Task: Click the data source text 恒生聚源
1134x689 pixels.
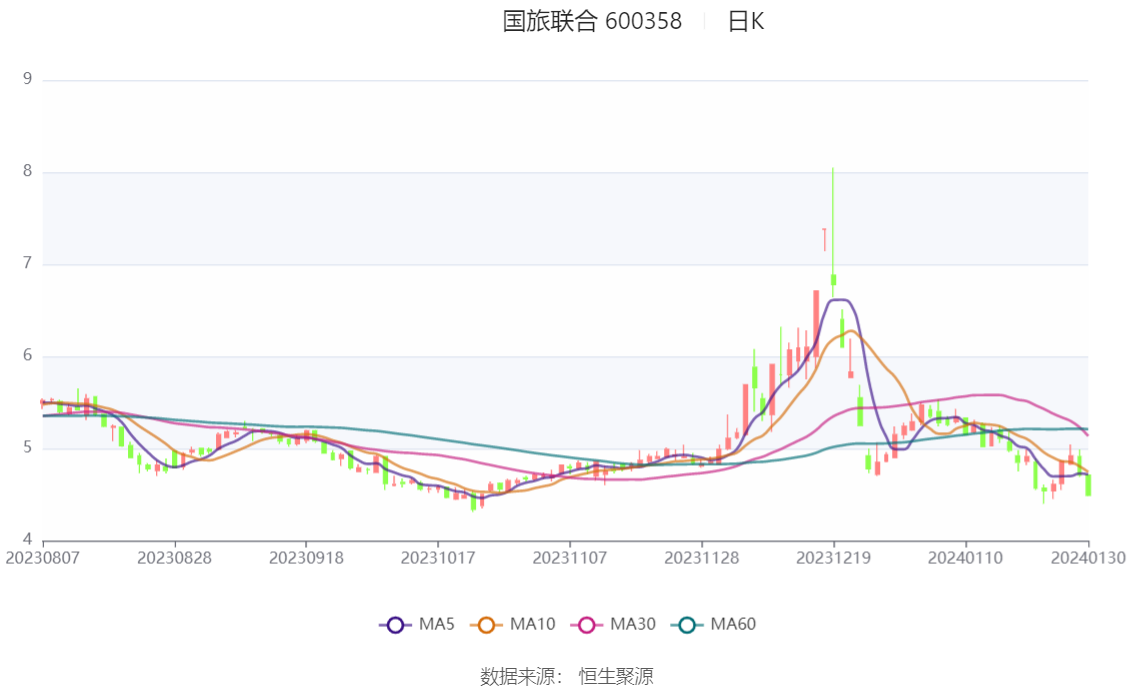Action: [x=615, y=677]
